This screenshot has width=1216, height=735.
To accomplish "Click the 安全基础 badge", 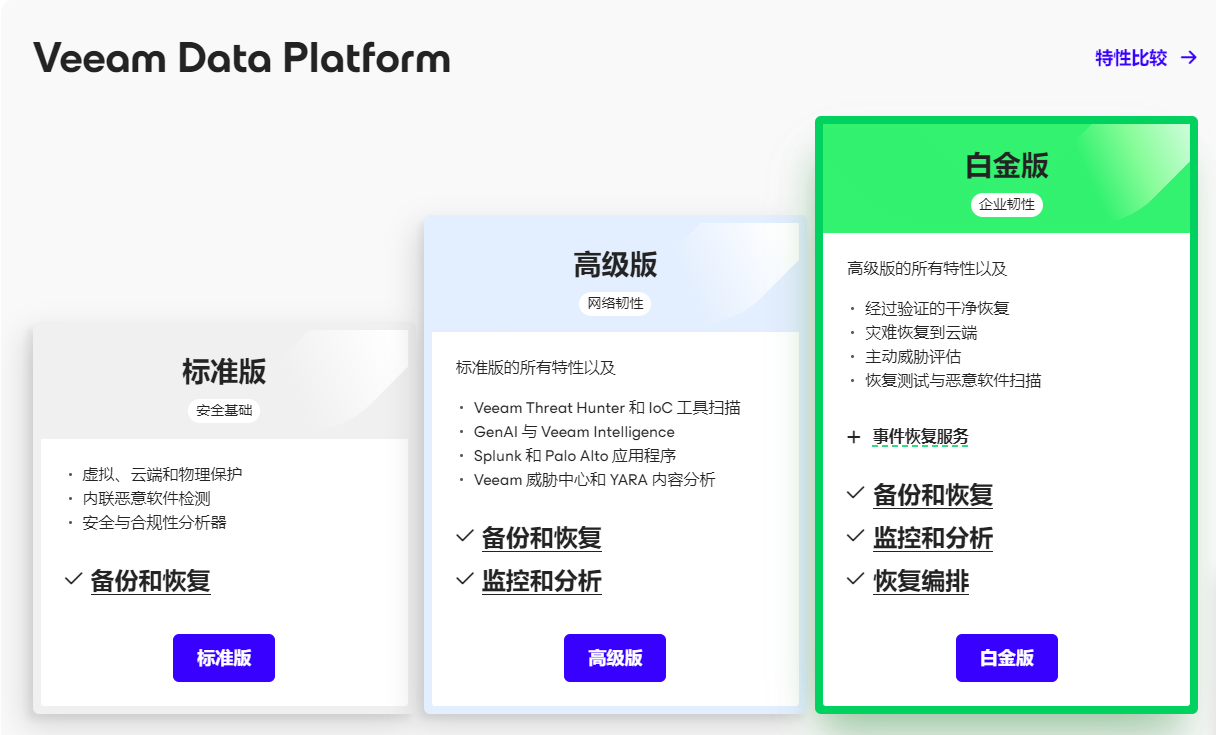I will [224, 411].
